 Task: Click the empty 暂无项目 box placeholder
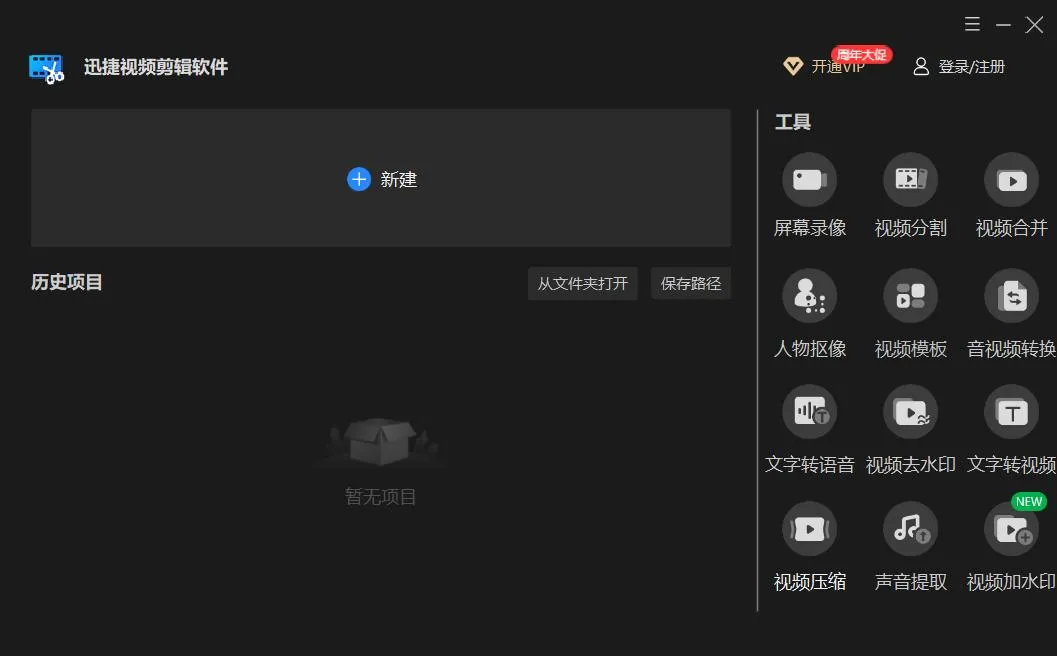click(x=380, y=442)
